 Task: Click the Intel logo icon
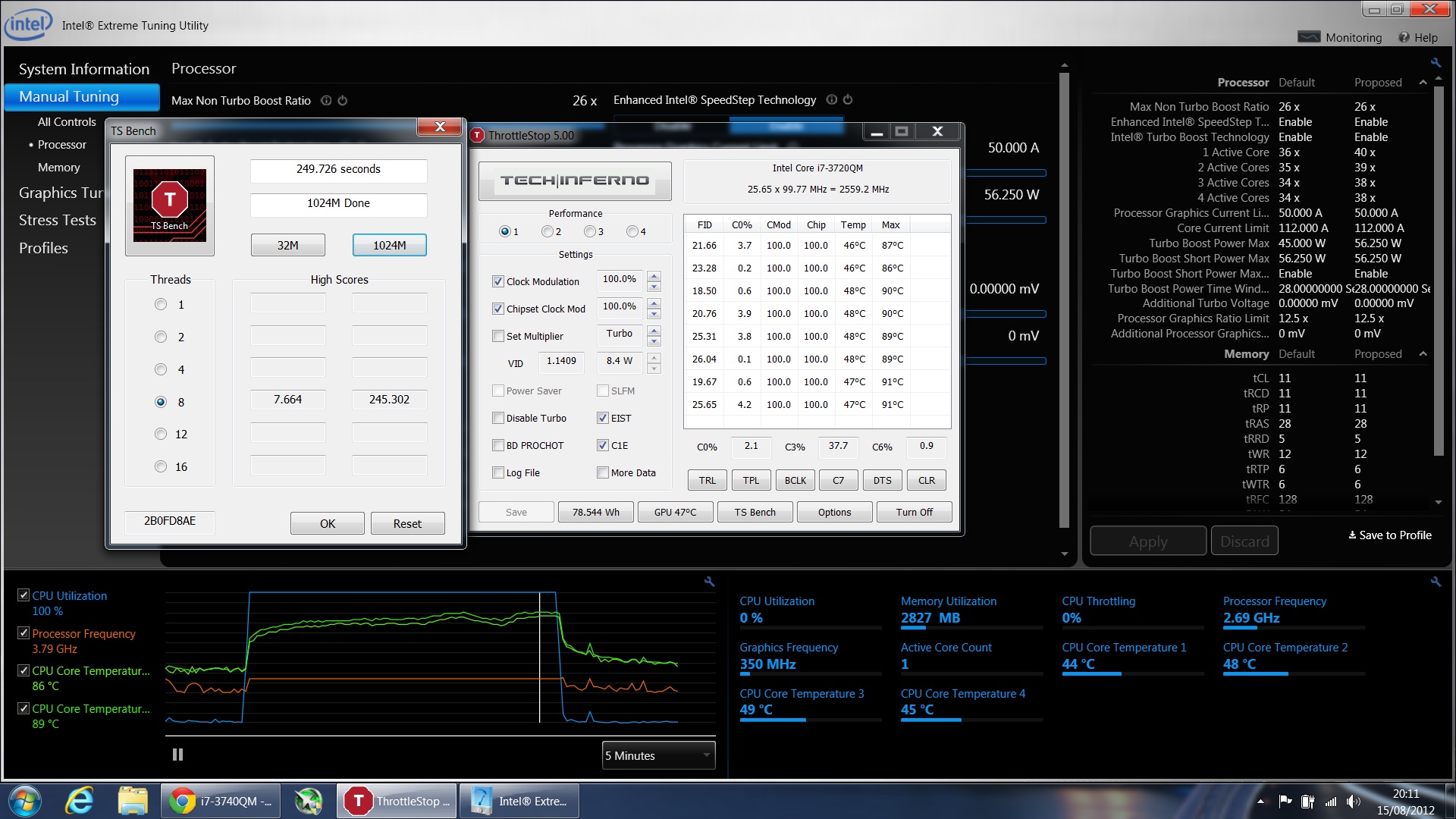28,24
